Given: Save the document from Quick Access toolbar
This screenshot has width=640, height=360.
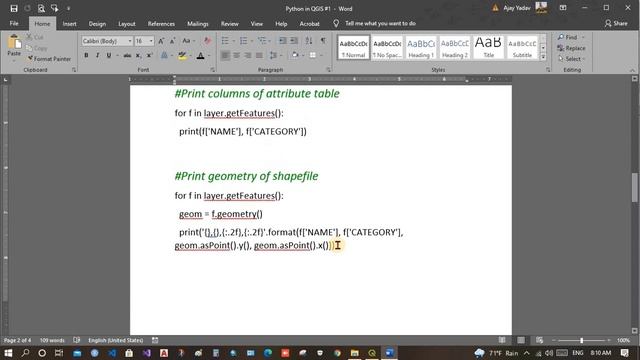Looking at the screenshot, I should click(14, 8).
